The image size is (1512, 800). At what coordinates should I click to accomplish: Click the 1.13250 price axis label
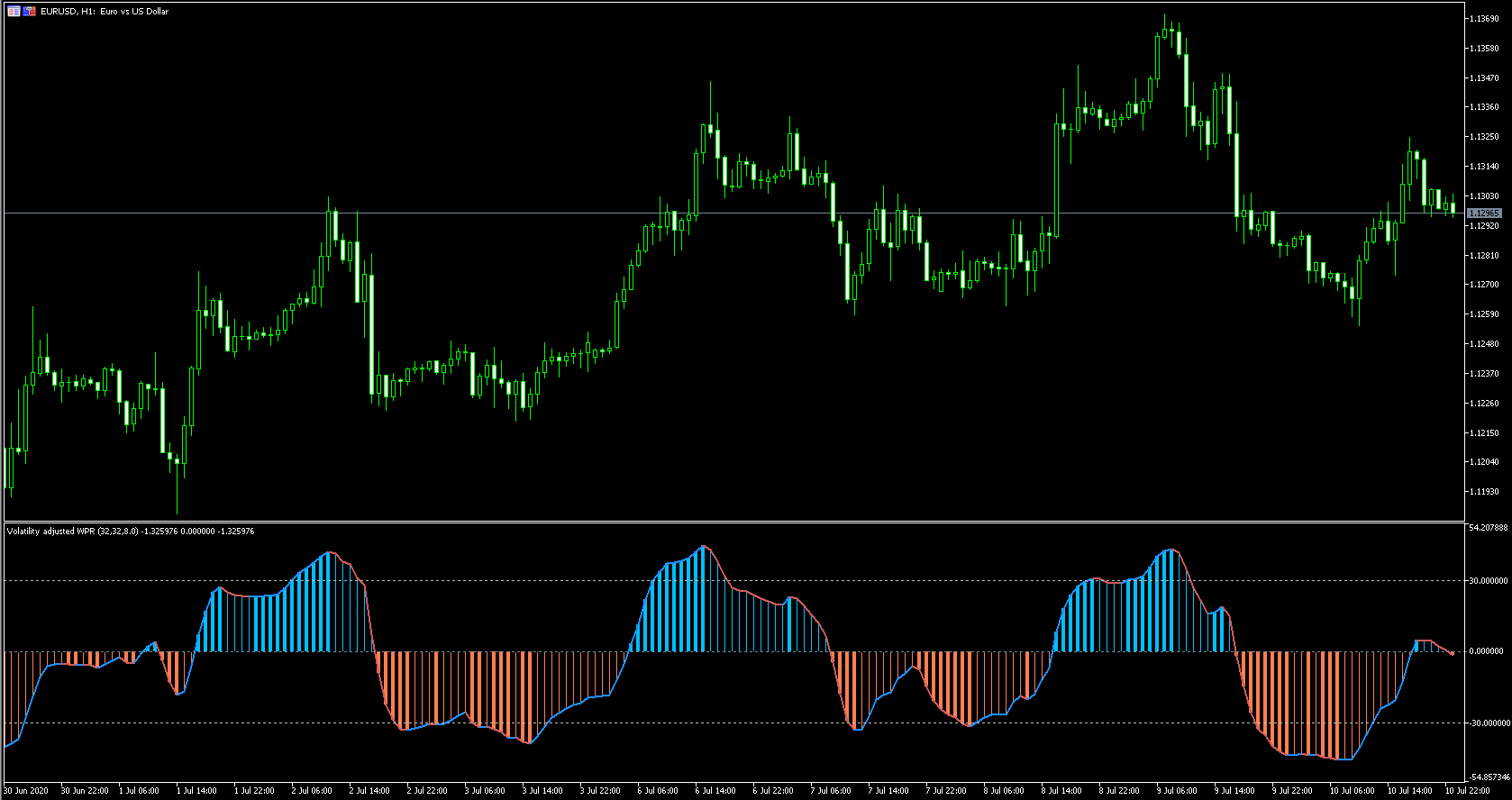1484,137
